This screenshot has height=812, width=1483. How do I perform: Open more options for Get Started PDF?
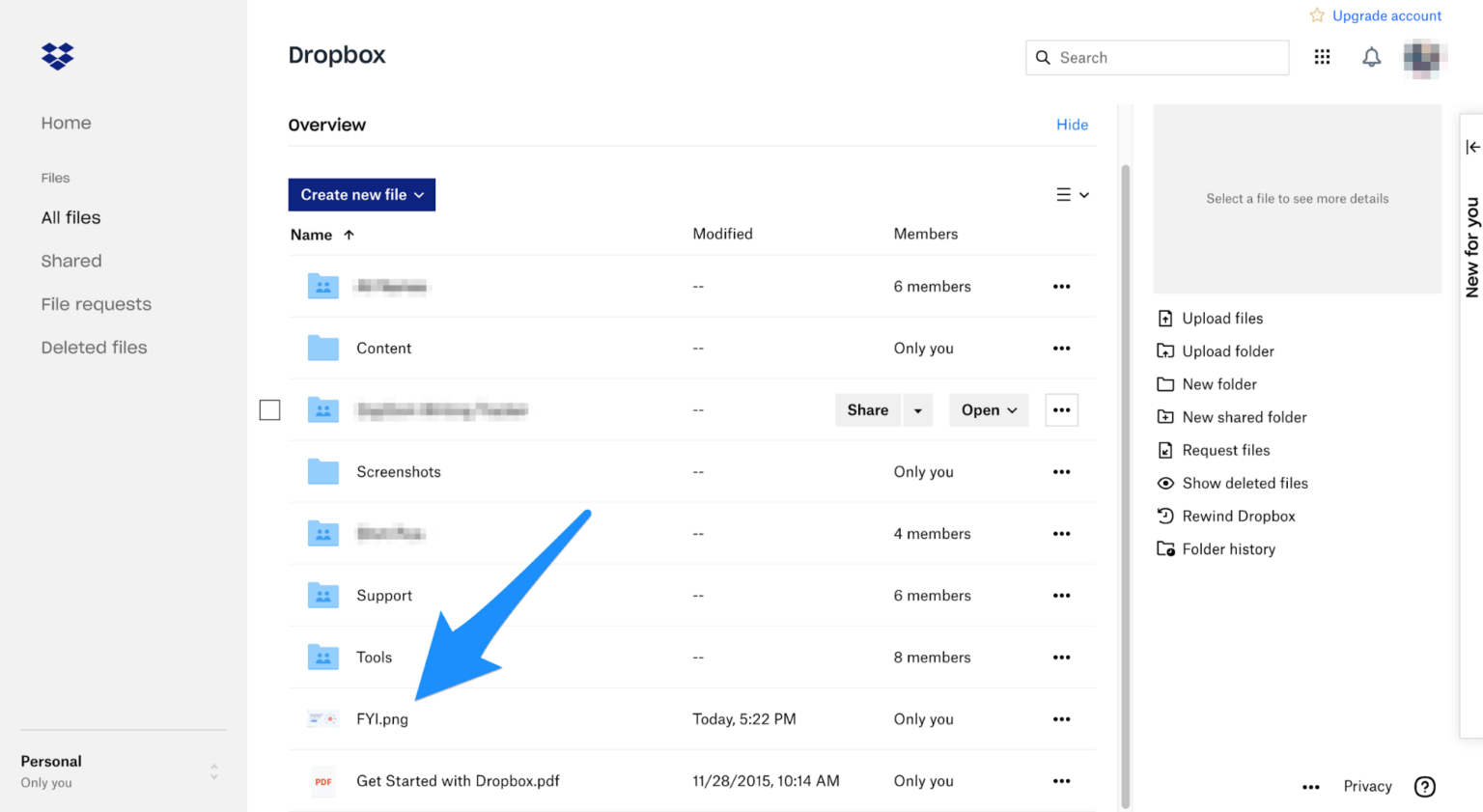click(1061, 780)
